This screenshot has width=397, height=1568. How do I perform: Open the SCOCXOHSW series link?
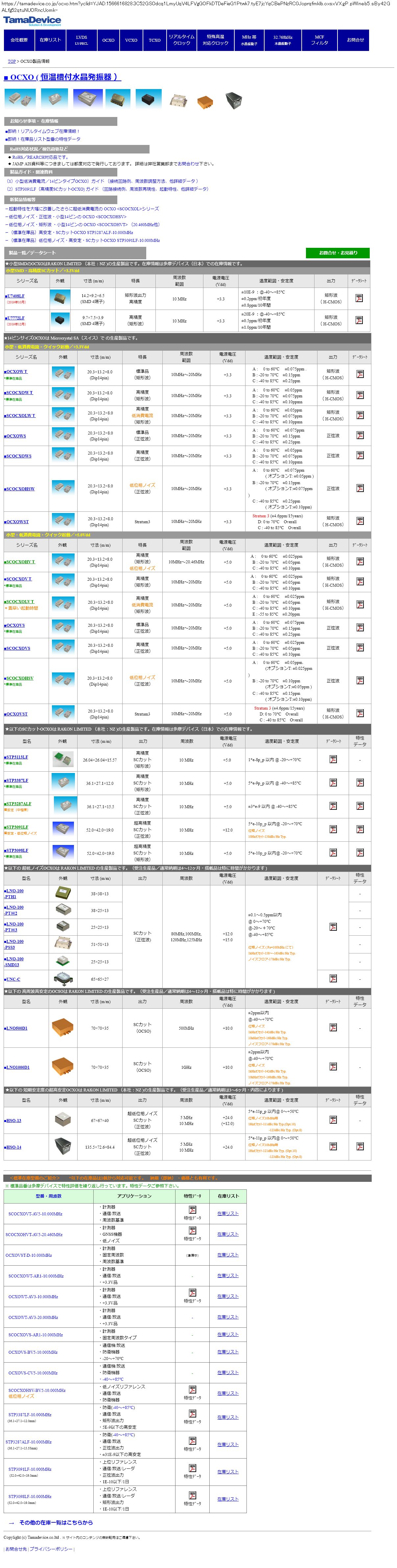[20, 489]
